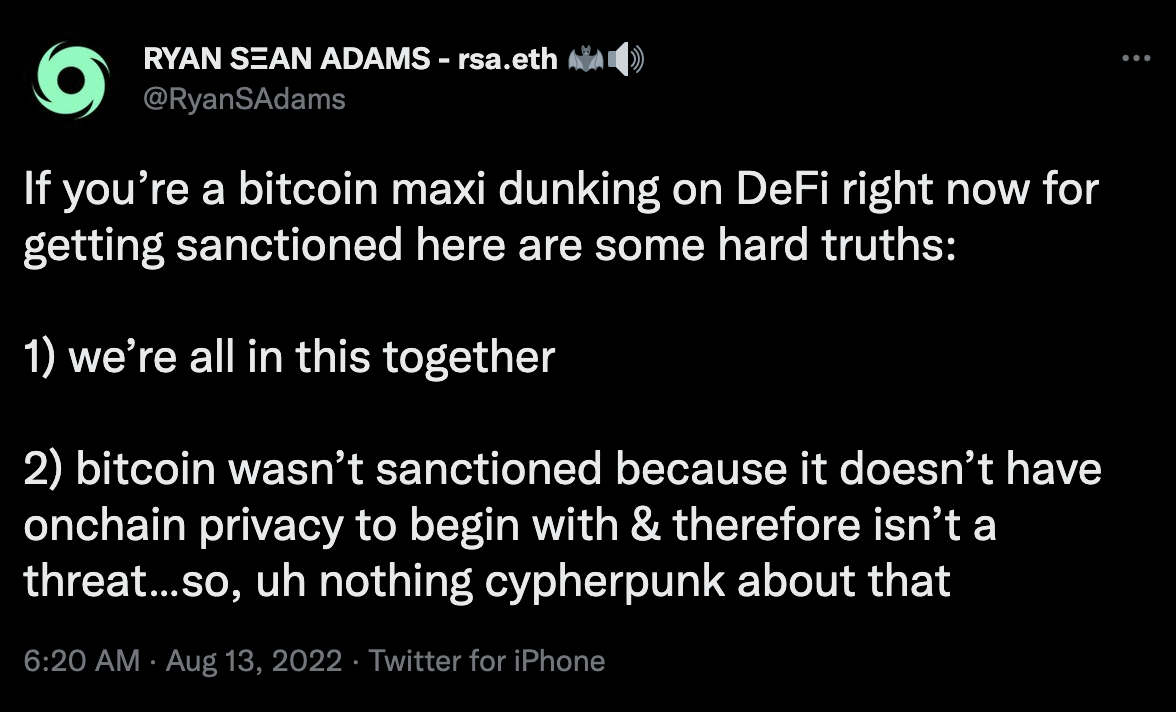Click the speaker emoji beside the name
Screen dimensions: 1176x712
tap(626, 59)
